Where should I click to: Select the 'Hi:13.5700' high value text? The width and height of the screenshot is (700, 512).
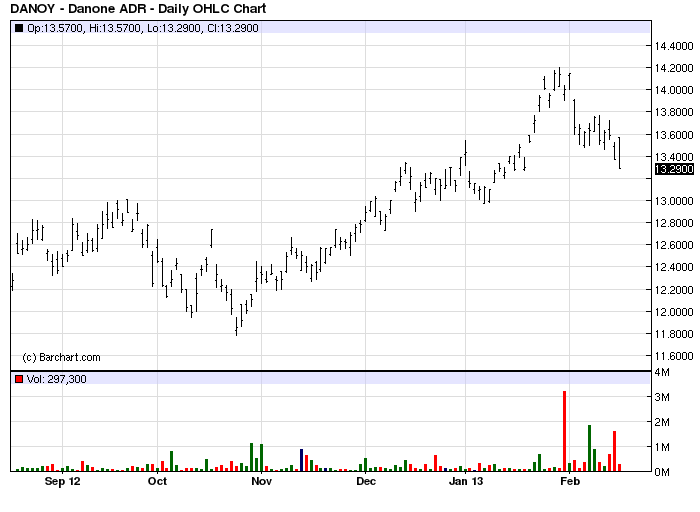click(x=115, y=28)
